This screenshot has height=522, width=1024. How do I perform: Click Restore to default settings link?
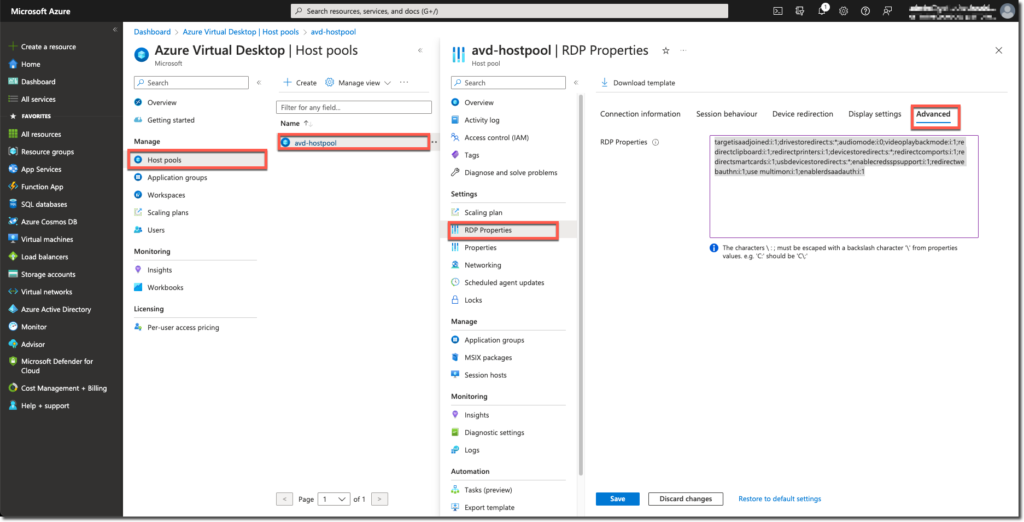pyautogui.click(x=779, y=498)
